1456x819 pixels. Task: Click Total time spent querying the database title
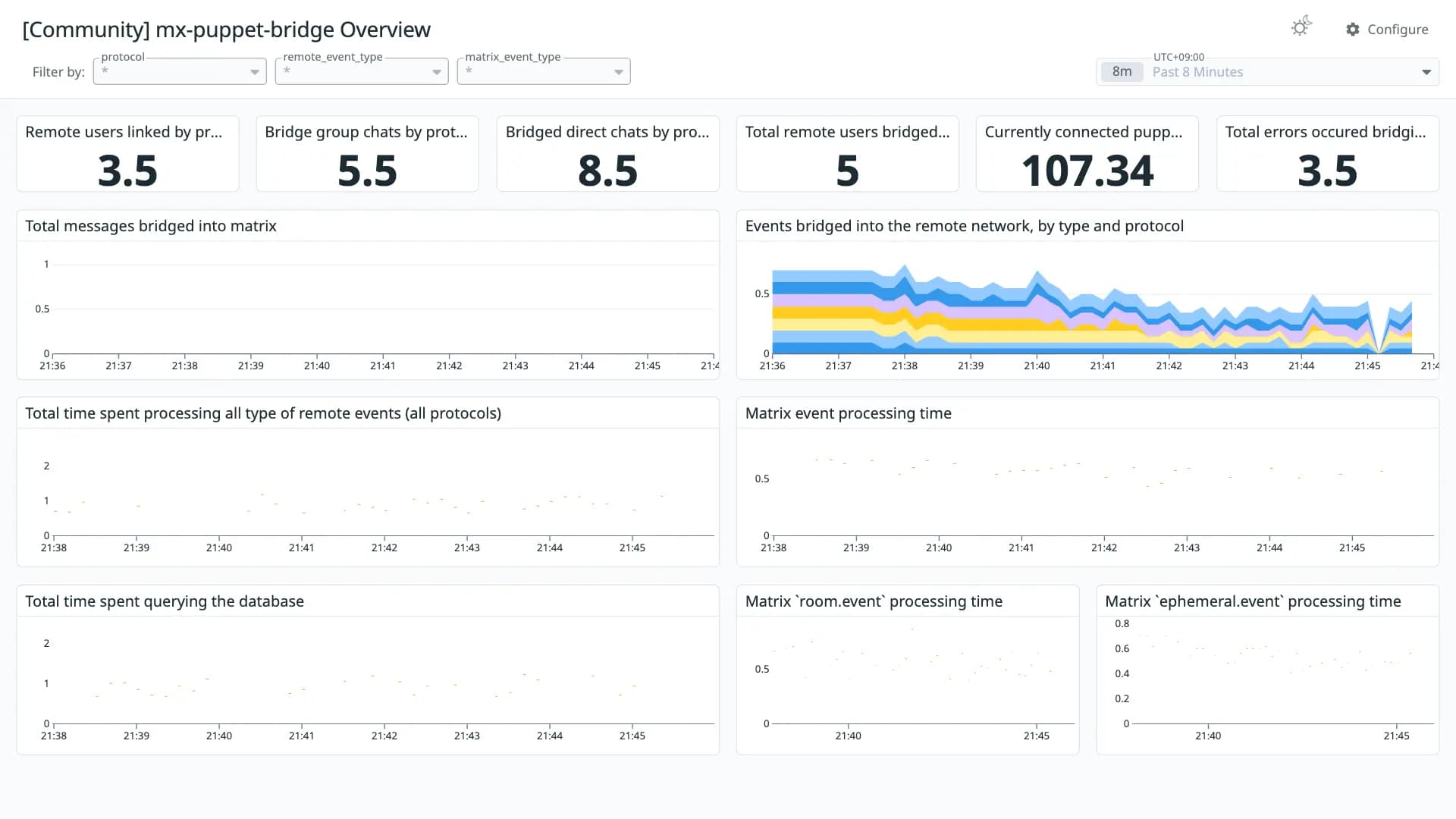click(165, 601)
